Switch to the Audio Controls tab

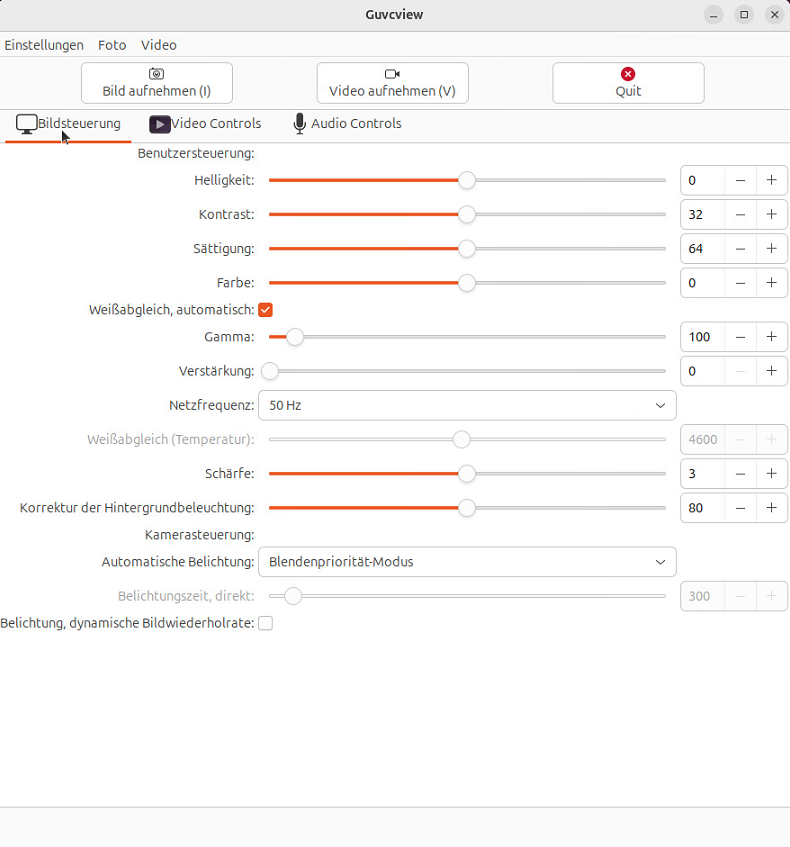tap(347, 124)
